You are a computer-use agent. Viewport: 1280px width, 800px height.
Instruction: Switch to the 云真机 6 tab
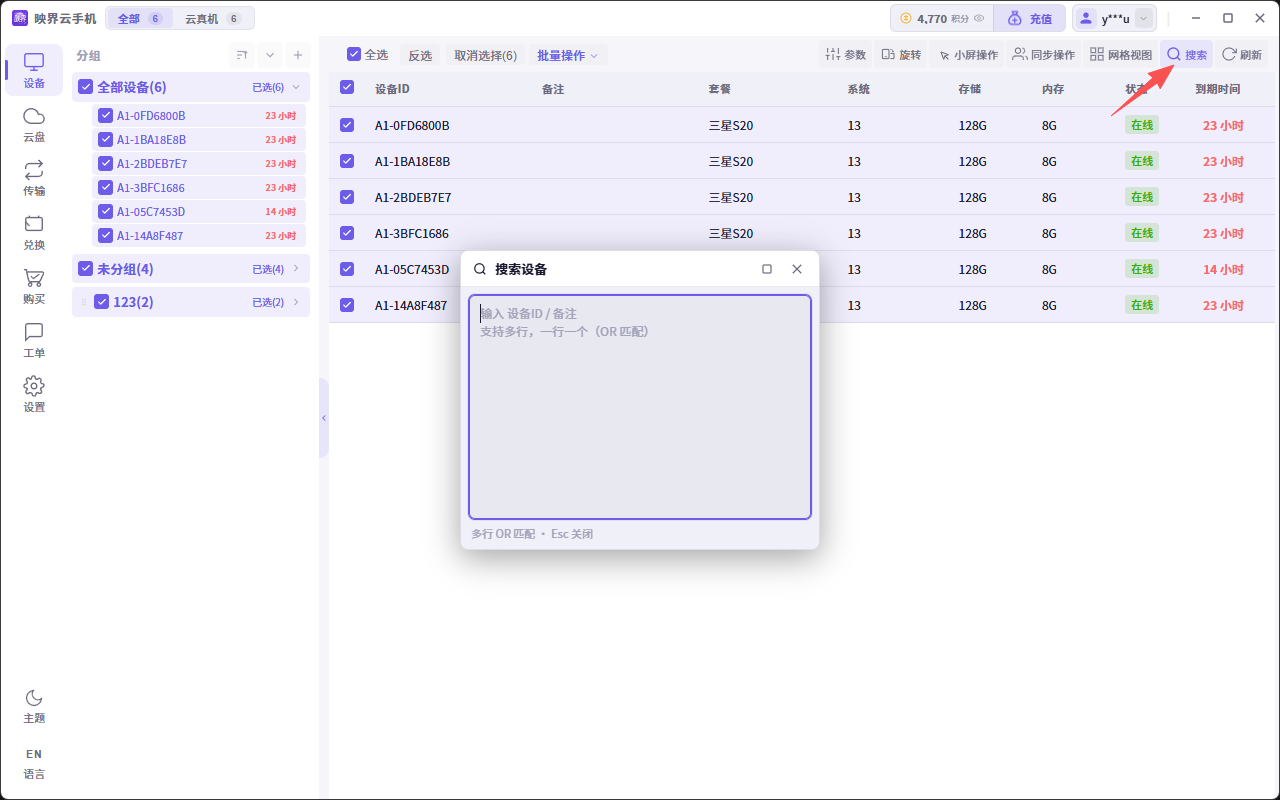click(213, 18)
